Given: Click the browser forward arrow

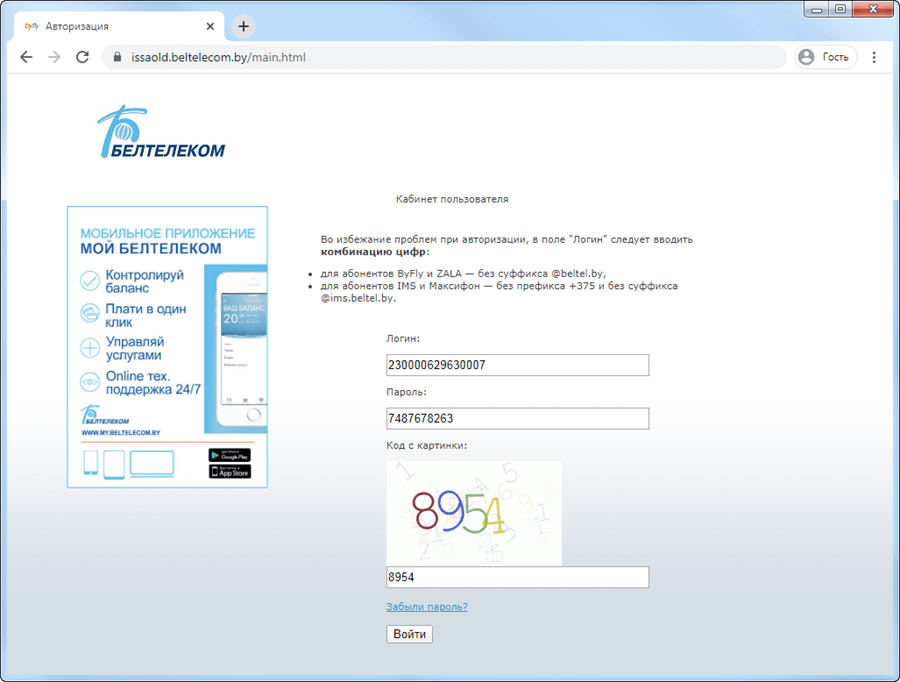Looking at the screenshot, I should (54, 57).
